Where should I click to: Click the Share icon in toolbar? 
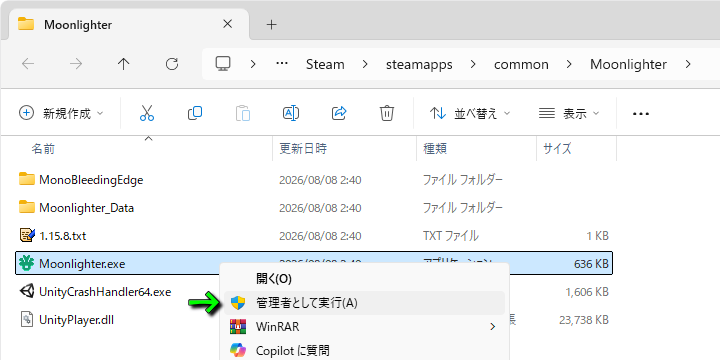pyautogui.click(x=339, y=113)
